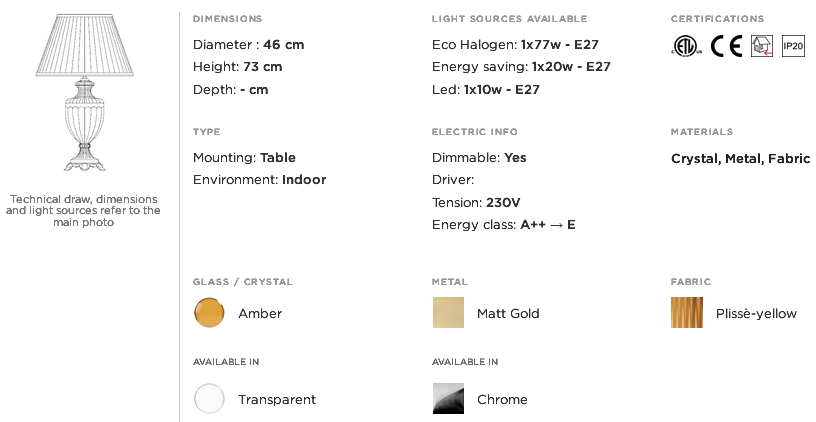
Task: Click the Amber label text
Action: 260,313
